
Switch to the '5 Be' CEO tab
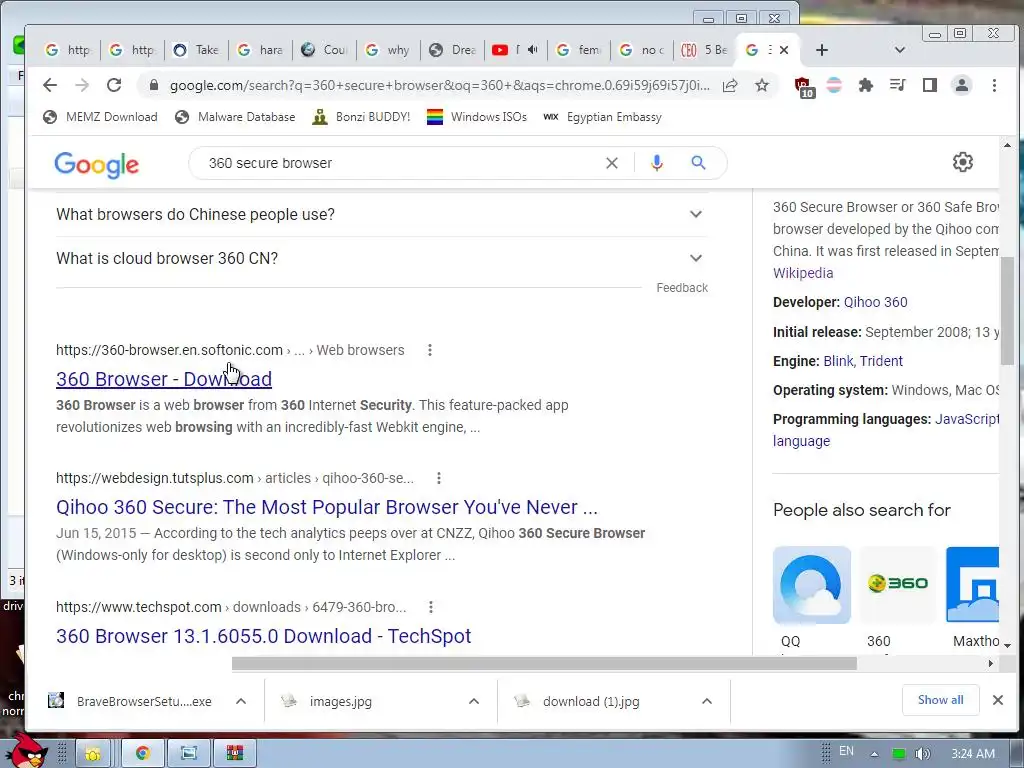coord(704,50)
